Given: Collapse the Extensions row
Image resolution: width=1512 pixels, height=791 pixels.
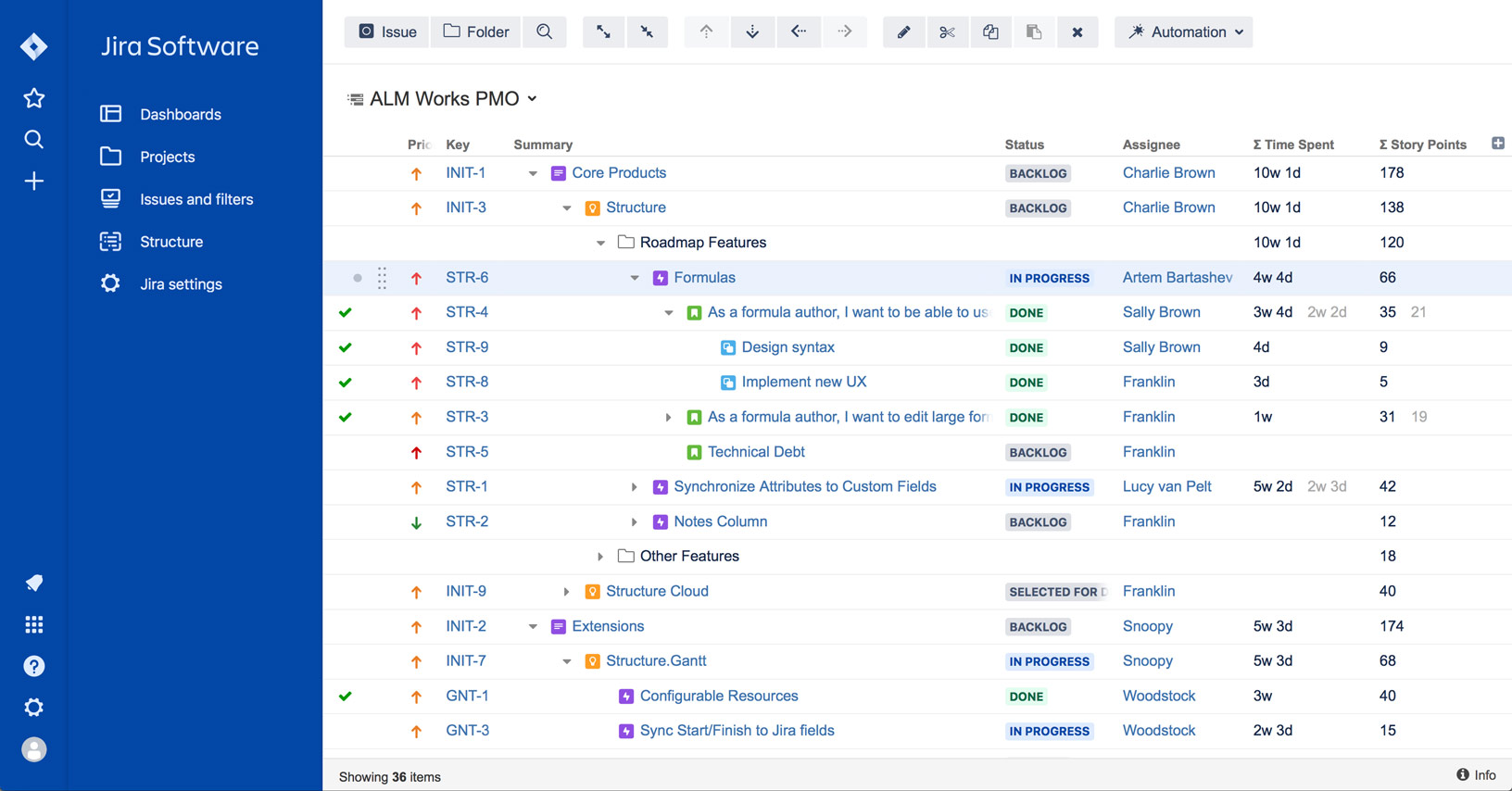Looking at the screenshot, I should click(x=533, y=627).
